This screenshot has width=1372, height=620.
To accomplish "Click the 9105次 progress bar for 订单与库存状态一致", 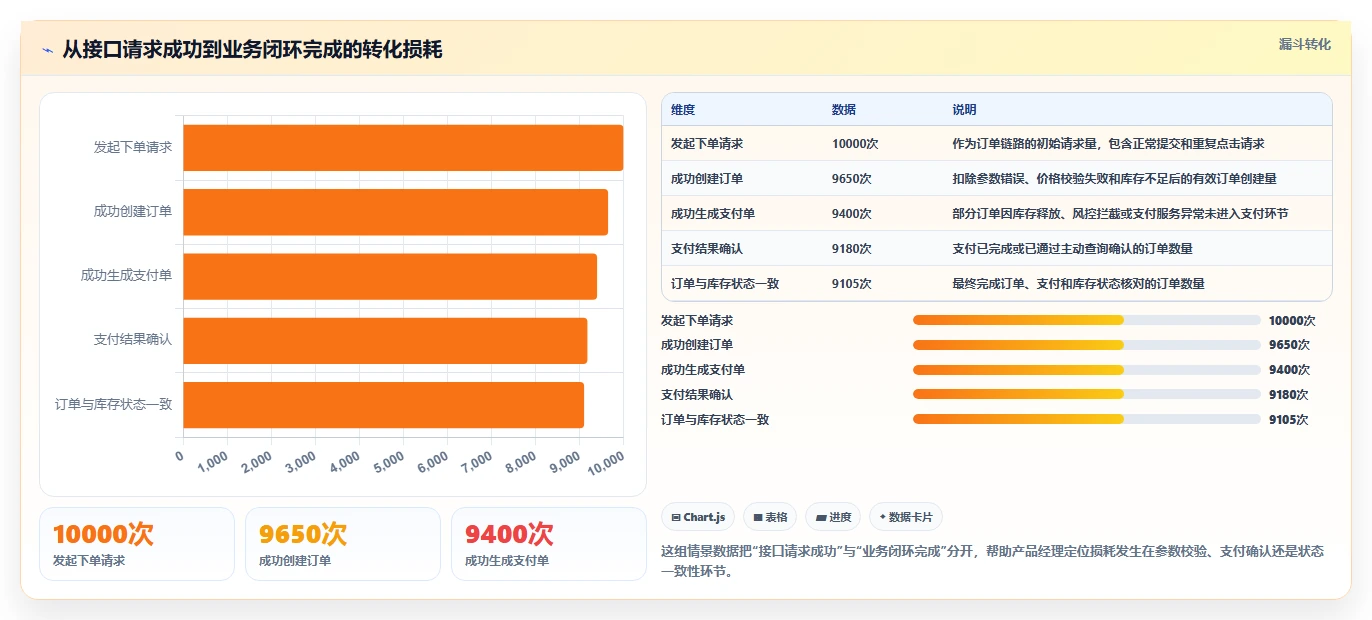I will (1086, 419).
